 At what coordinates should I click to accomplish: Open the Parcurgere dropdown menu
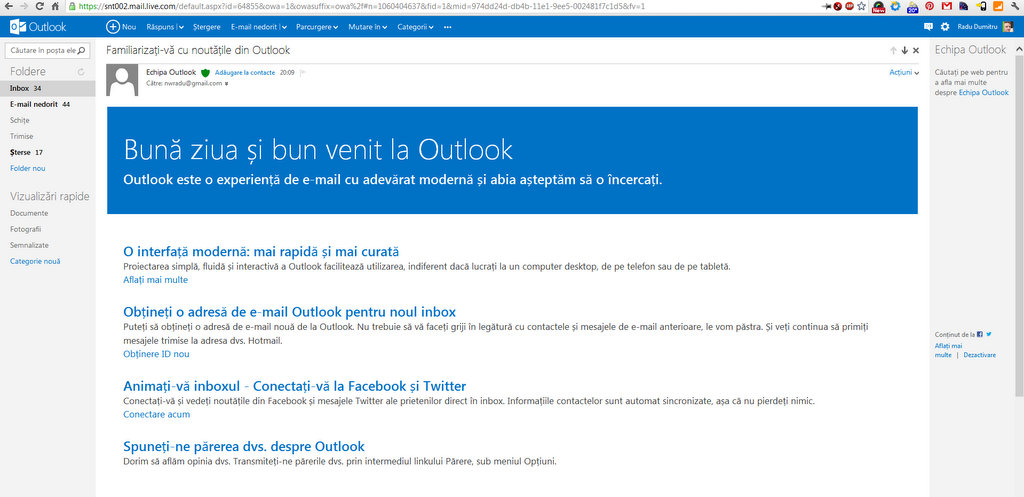point(317,27)
